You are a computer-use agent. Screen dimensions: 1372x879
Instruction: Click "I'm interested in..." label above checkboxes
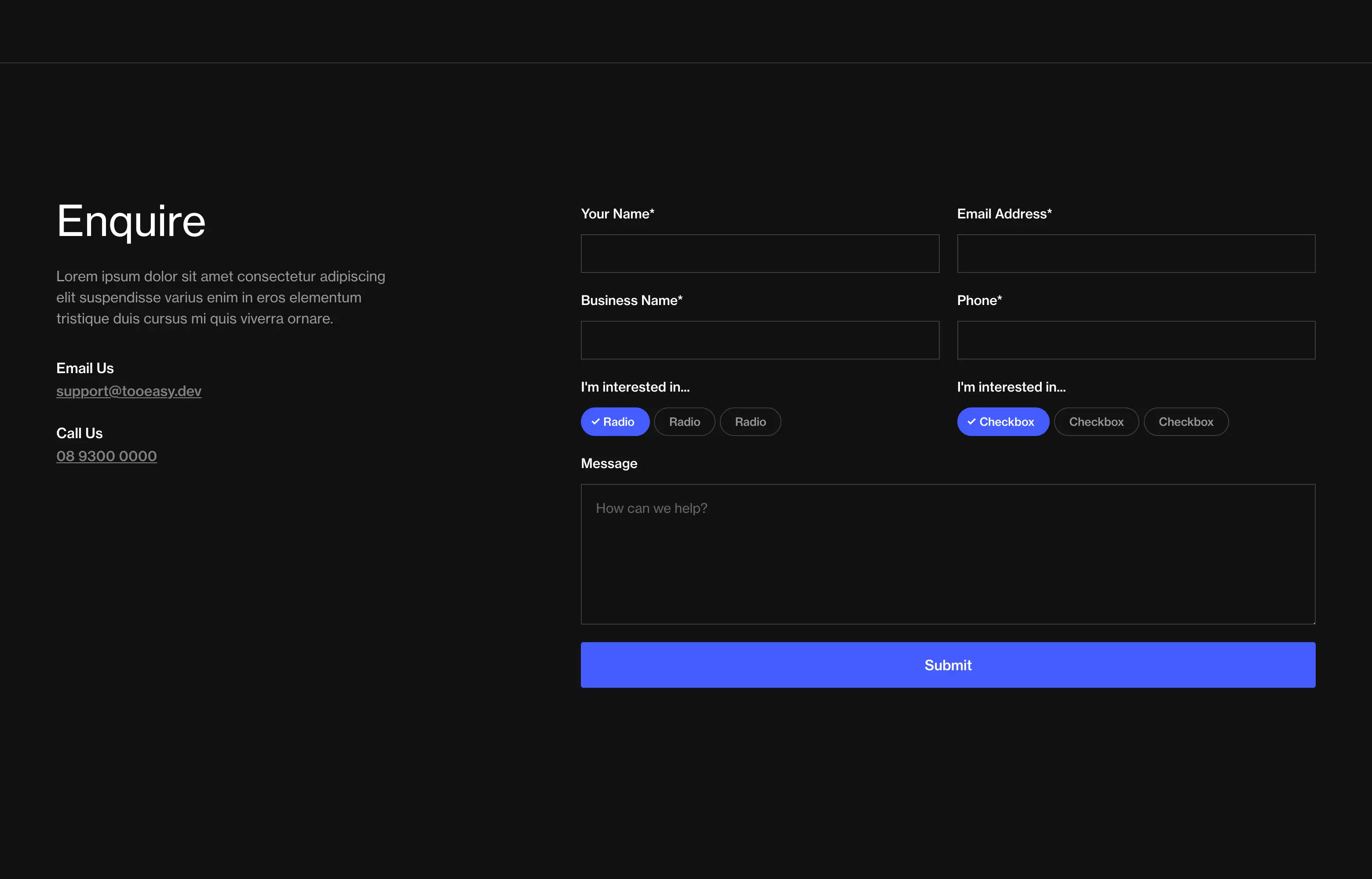tap(1011, 387)
